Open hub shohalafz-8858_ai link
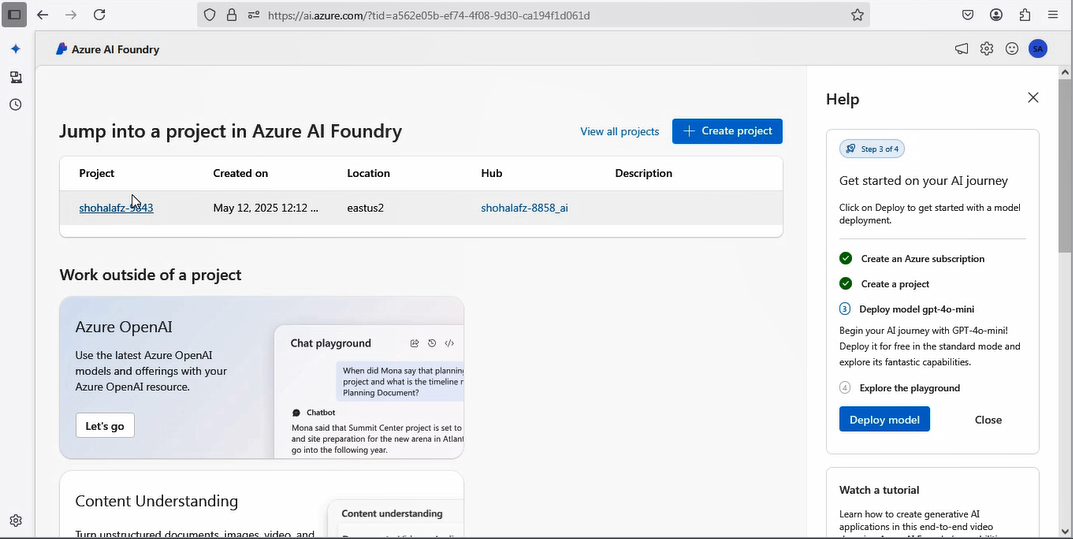 [x=524, y=207]
